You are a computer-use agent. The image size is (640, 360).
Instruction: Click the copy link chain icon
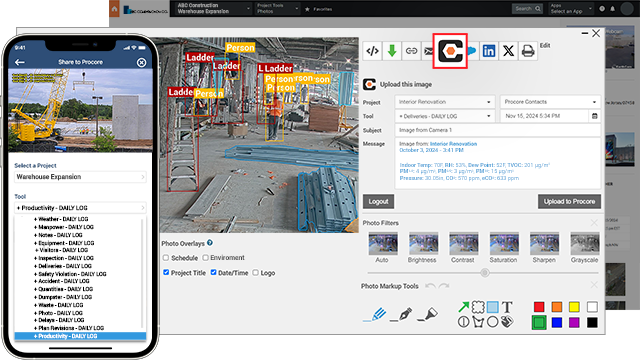pos(411,51)
